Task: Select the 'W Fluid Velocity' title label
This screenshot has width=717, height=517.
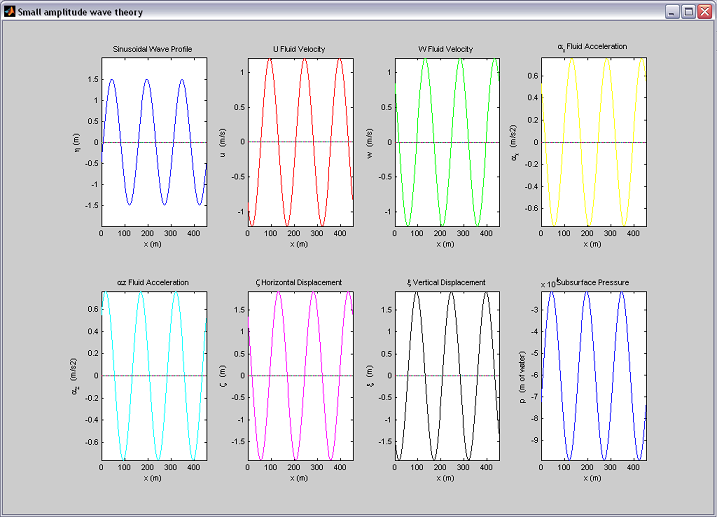Action: click(x=446, y=48)
